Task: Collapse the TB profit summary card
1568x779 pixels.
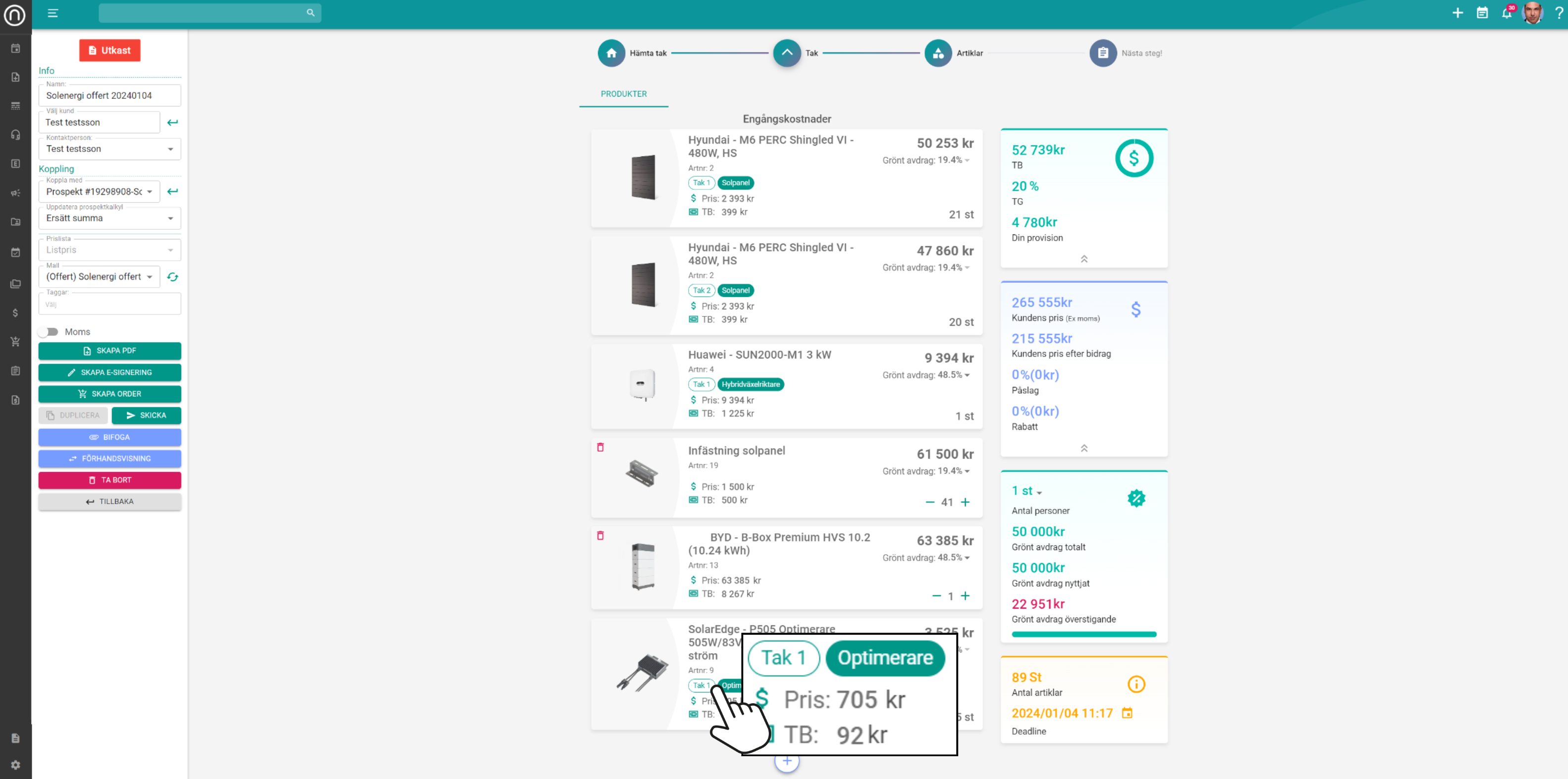Action: (1083, 259)
